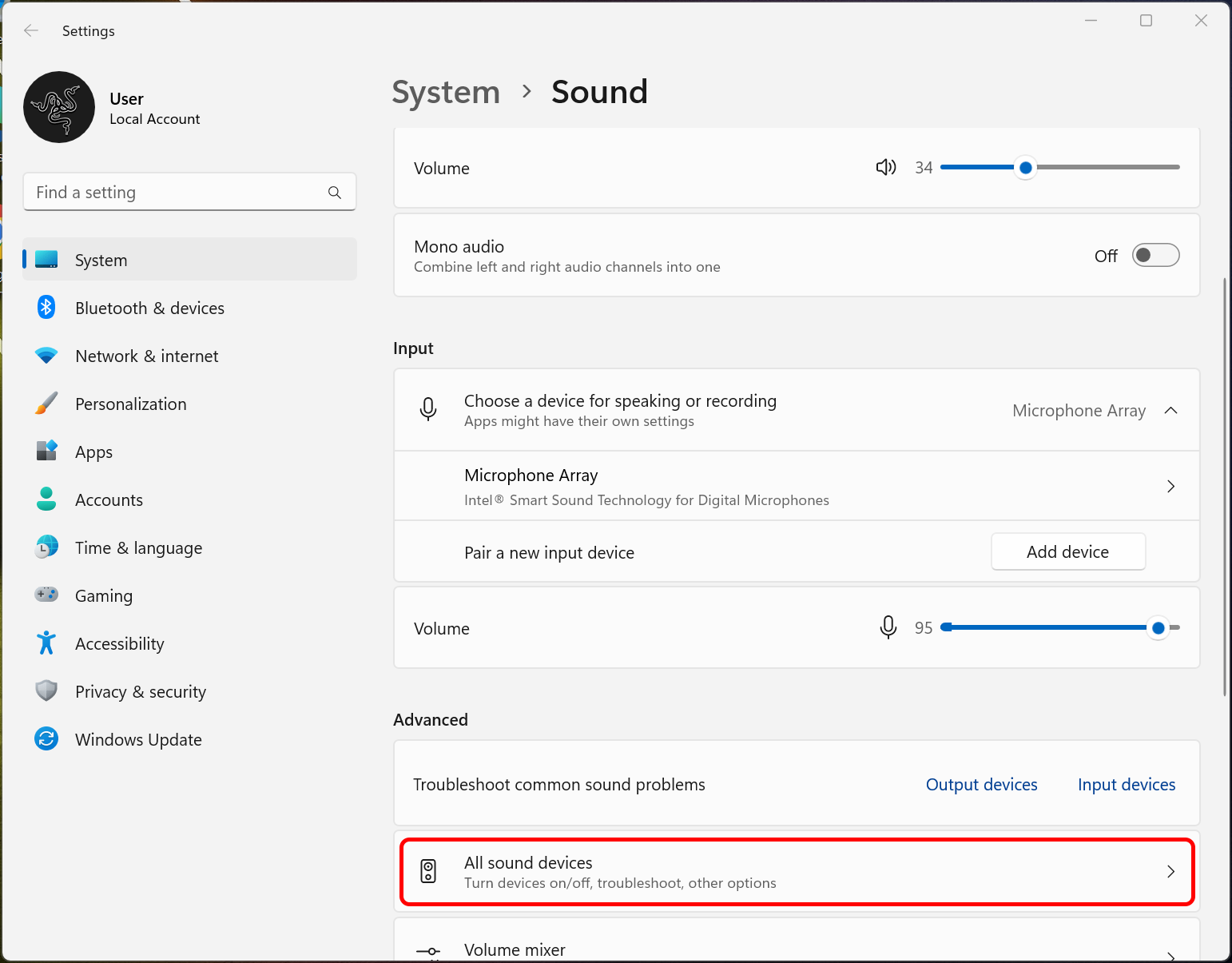Mute the microphone input volume icon
The height and width of the screenshot is (963, 1232).
click(x=888, y=627)
